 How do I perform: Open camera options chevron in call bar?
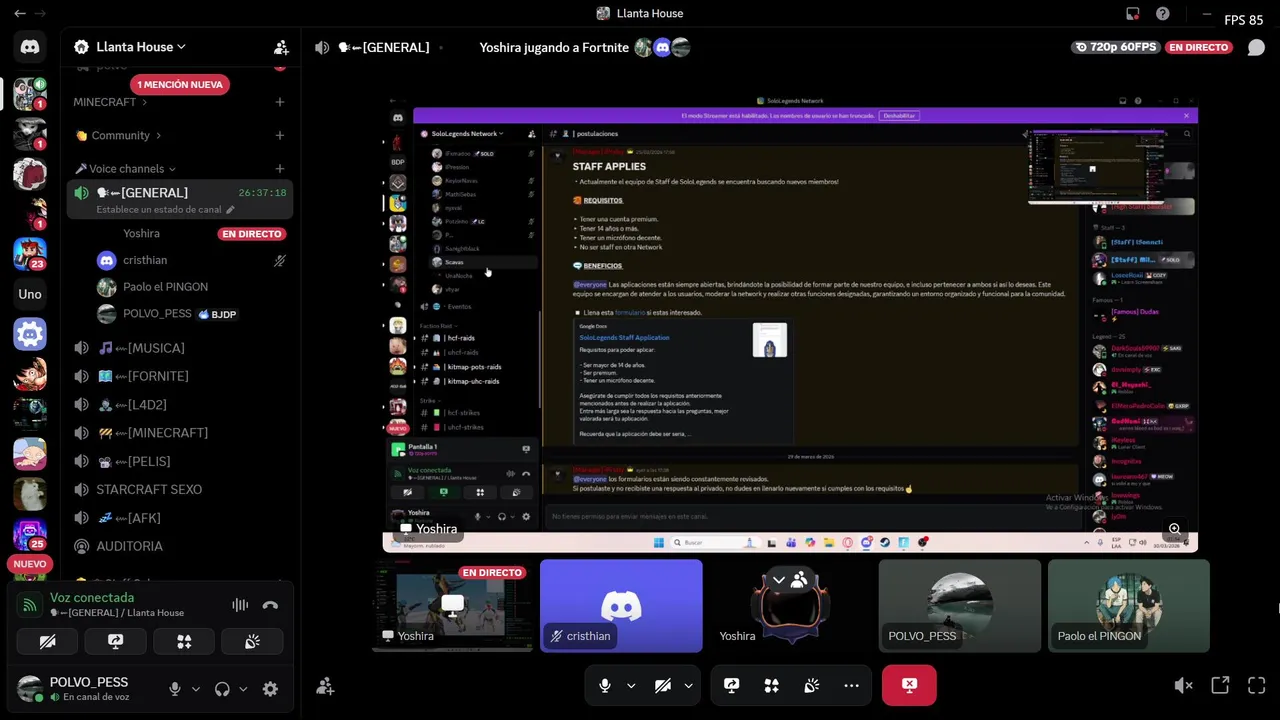pos(688,685)
